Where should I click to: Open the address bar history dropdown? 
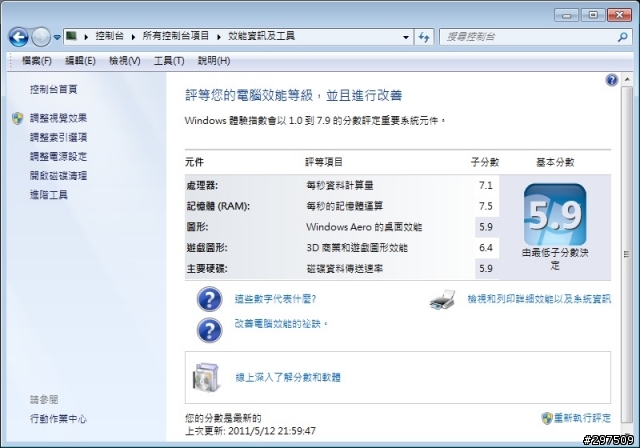click(406, 37)
